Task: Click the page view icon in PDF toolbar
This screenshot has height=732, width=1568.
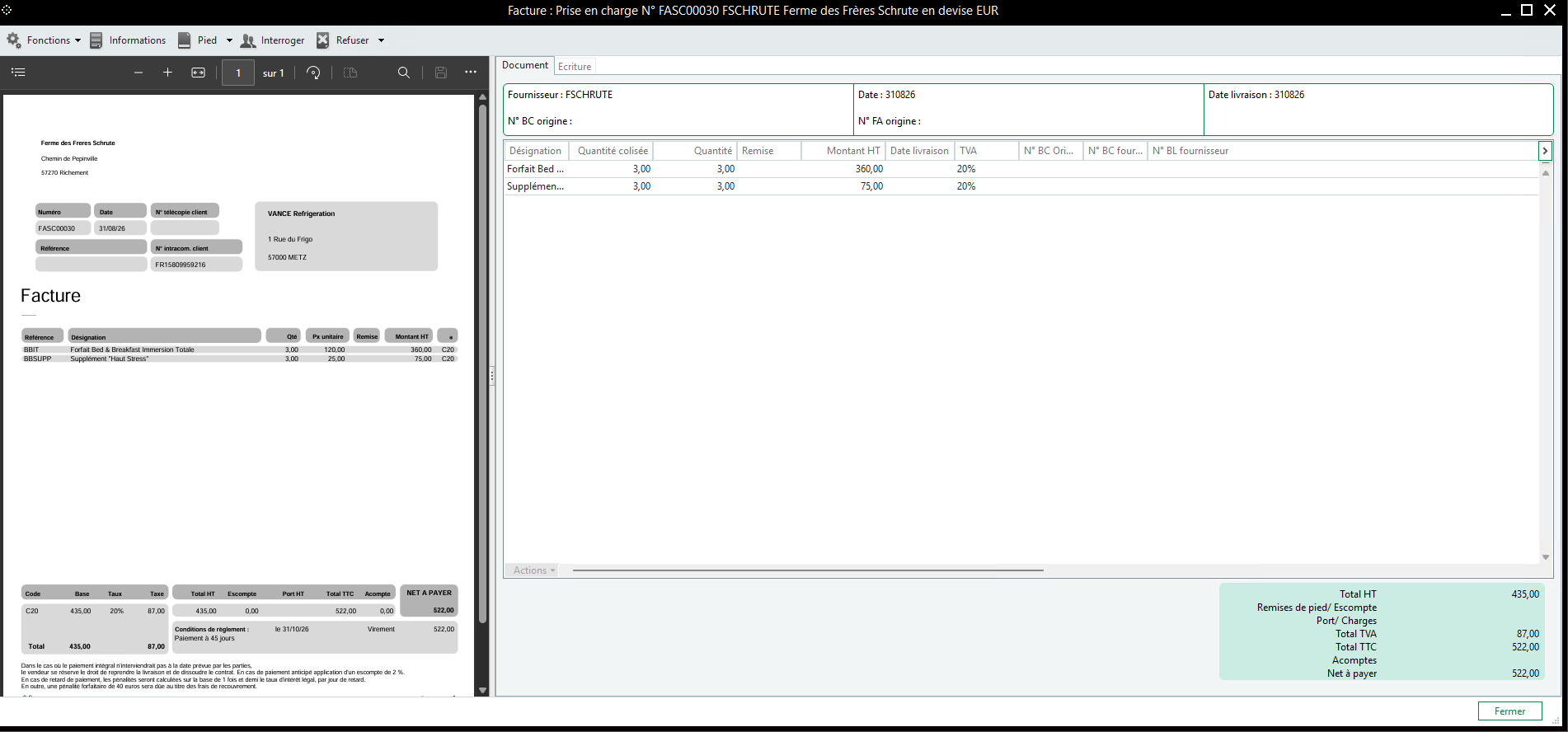Action: (350, 73)
